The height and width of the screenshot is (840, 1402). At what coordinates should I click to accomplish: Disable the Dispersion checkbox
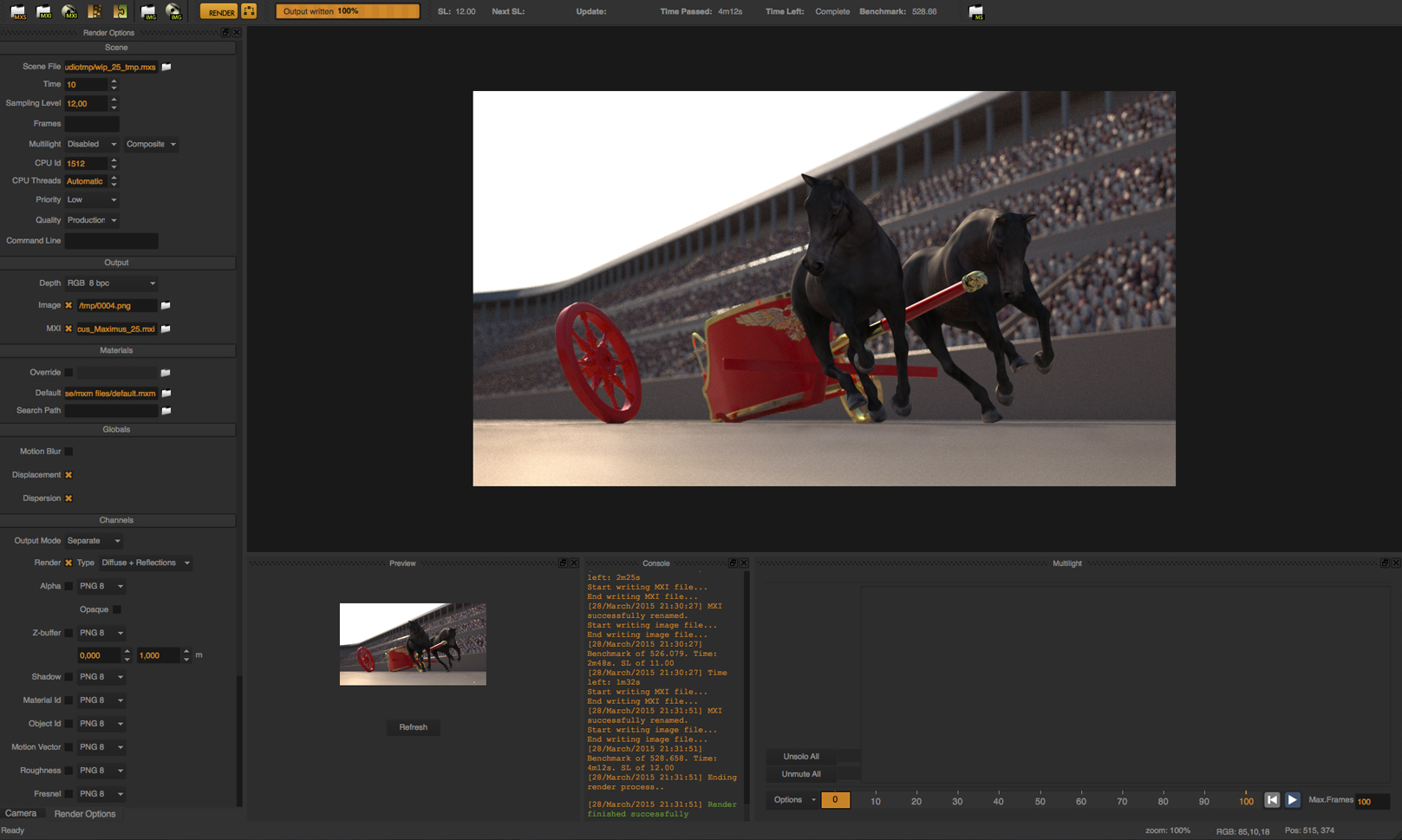pyautogui.click(x=68, y=498)
